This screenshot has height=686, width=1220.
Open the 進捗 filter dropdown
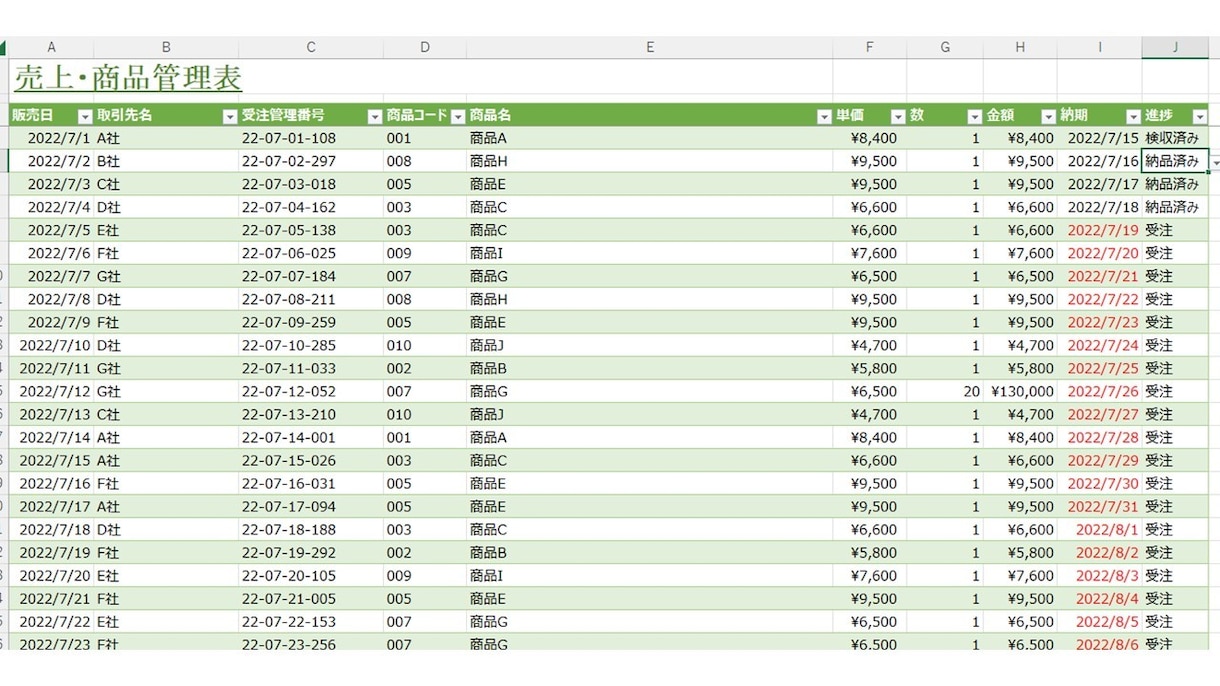[x=1199, y=116]
